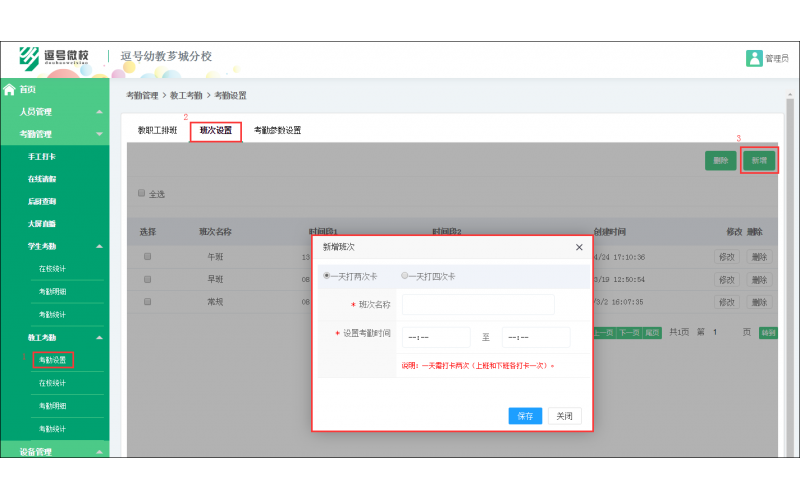Open 考勤明细 under 学生考勤
The width and height of the screenshot is (800, 500).
coord(53,292)
